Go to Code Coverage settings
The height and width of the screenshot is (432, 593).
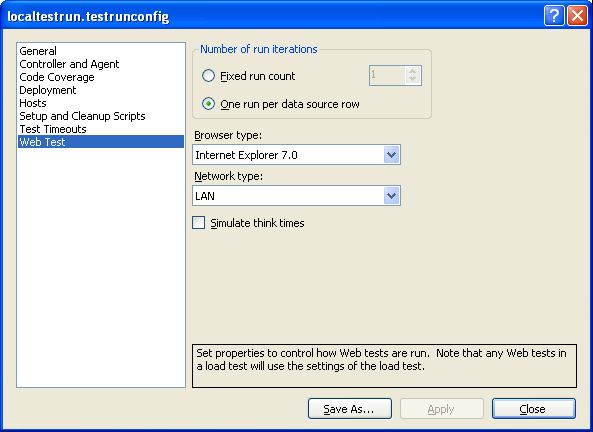pyautogui.click(x=57, y=77)
